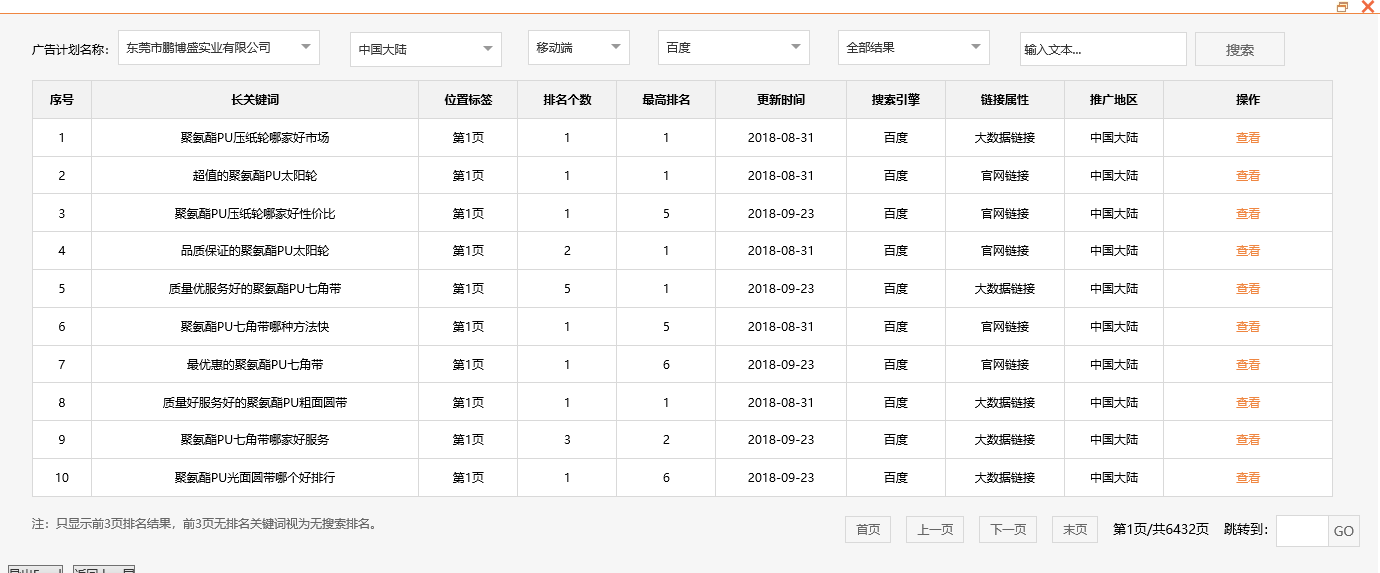The image size is (1380, 573).
Task: Select keyword 聚氨酯PU七角带哪家好服务
Action: [255, 440]
